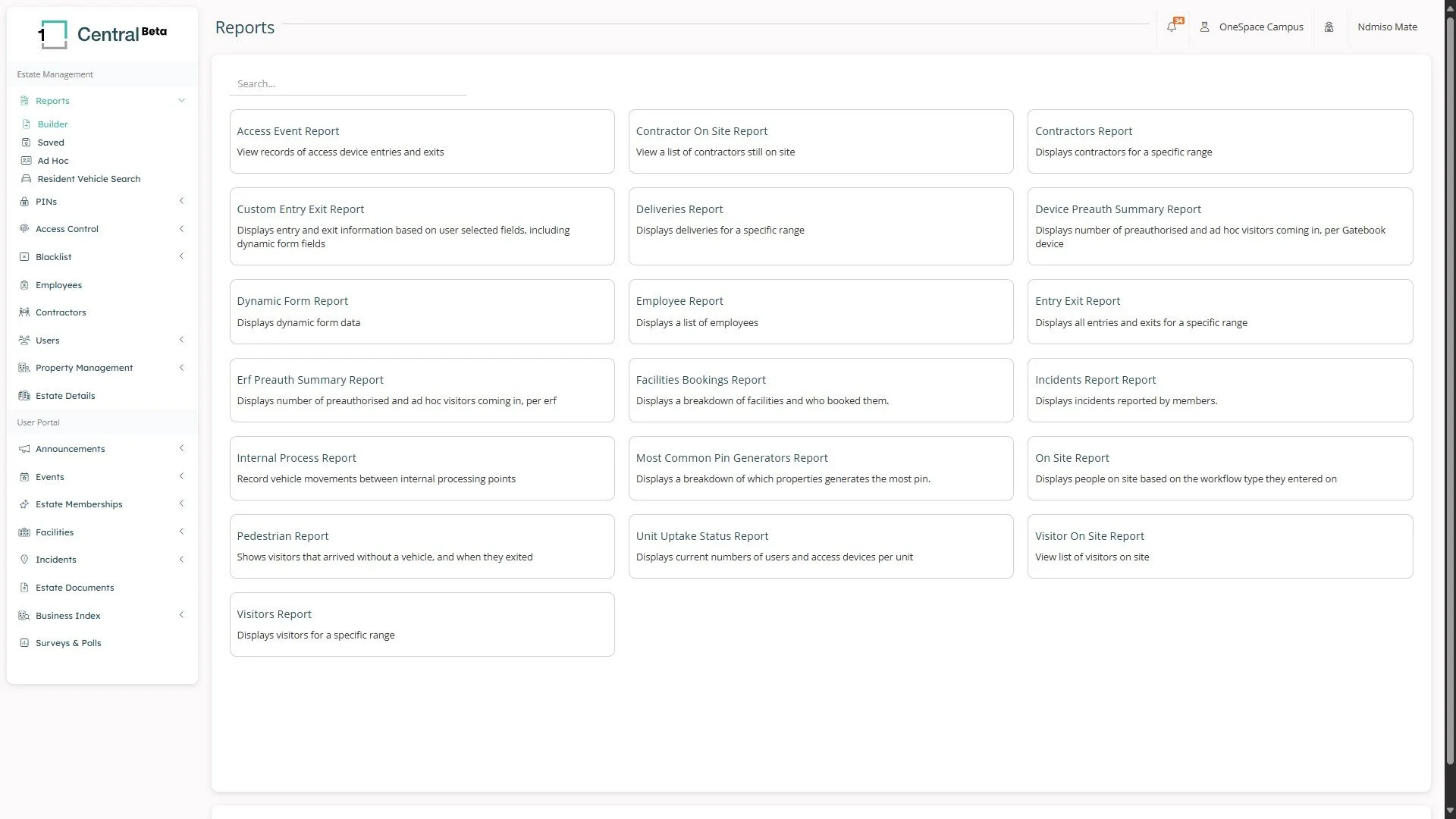Click the notifications bell icon

[x=1172, y=27]
